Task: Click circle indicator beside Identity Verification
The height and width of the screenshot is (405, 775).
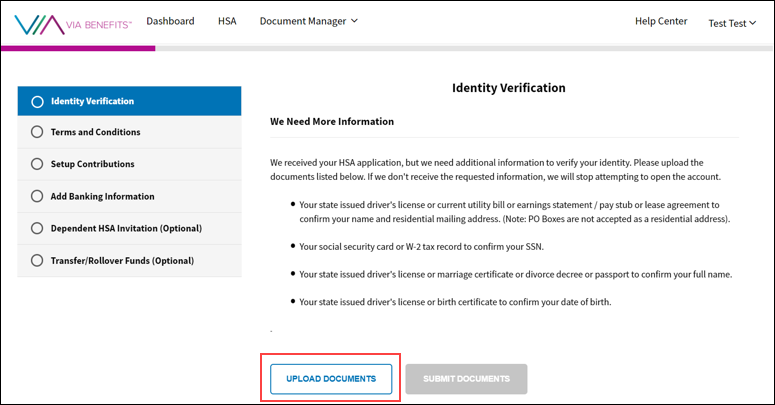Action: [x=37, y=102]
